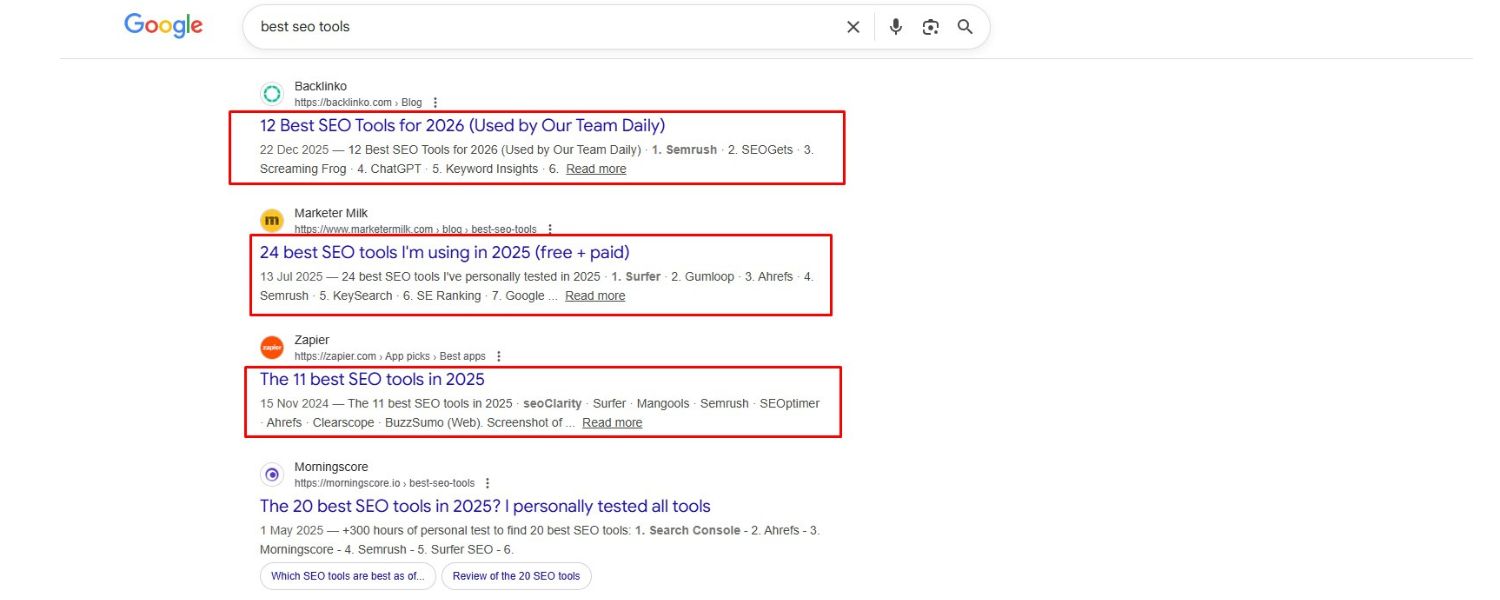Clear the search query with X icon
The image size is (1500, 600).
(x=853, y=27)
